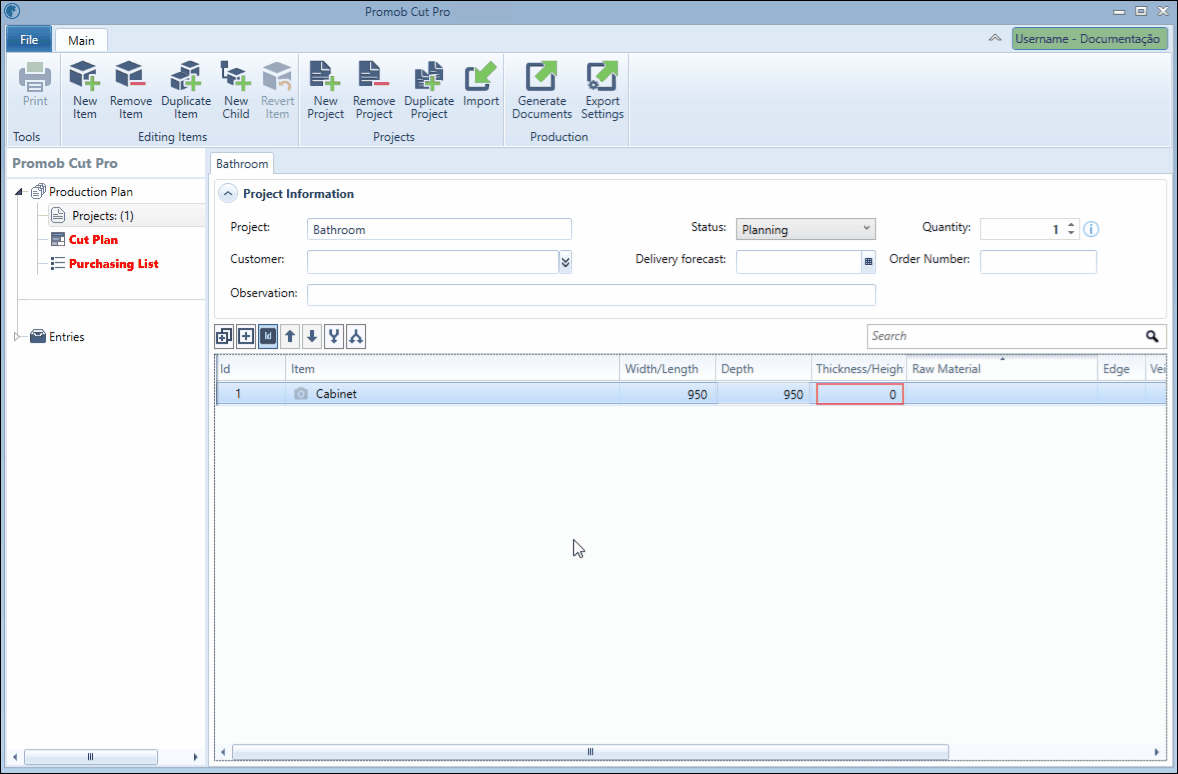The image size is (1178, 774).
Task: Toggle the Id column display button
Action: coord(268,337)
